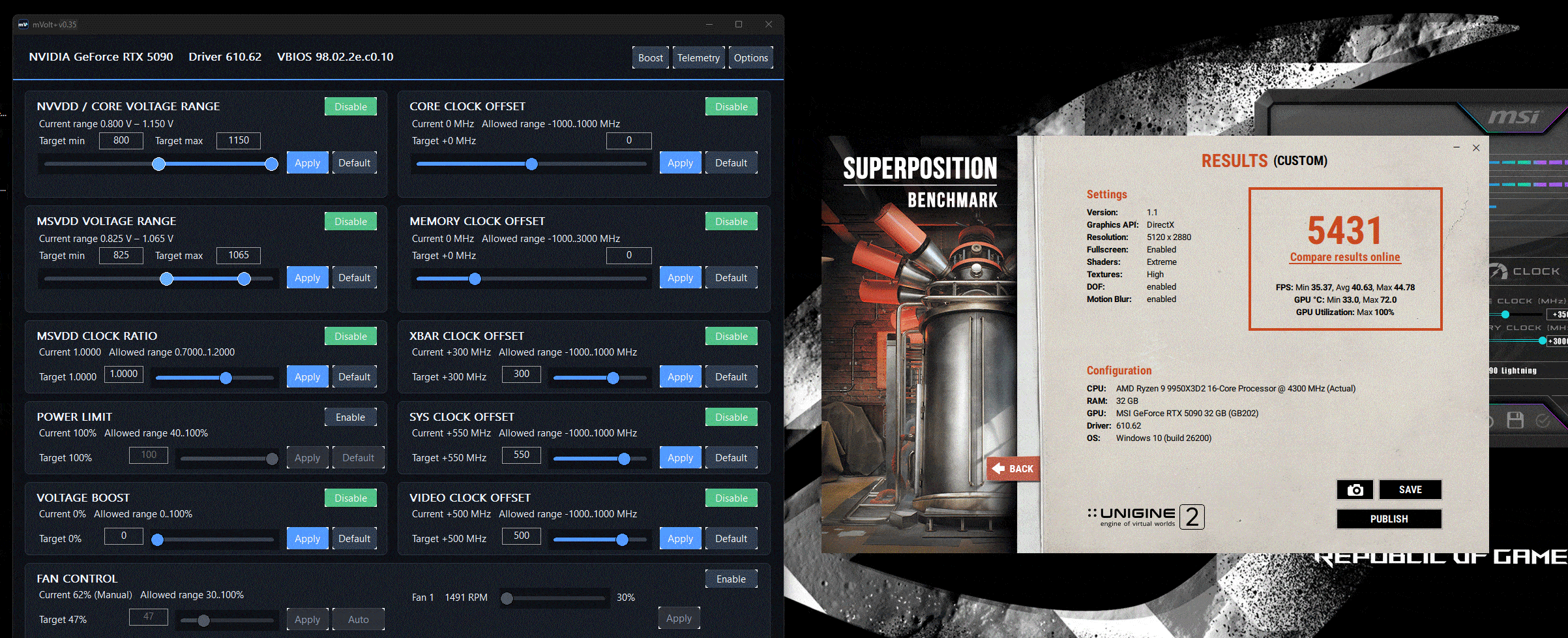Apply MSVDD voltage range

coord(308,278)
